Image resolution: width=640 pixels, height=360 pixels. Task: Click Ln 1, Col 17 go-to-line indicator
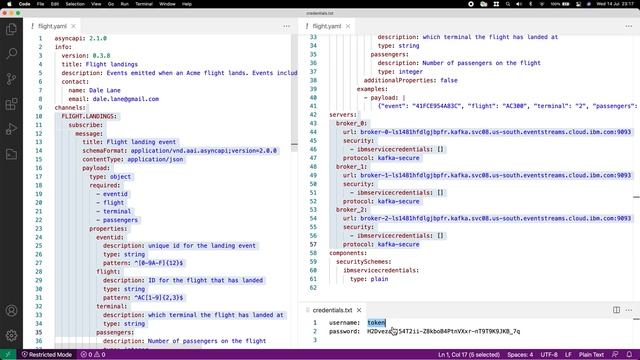pos(469,355)
